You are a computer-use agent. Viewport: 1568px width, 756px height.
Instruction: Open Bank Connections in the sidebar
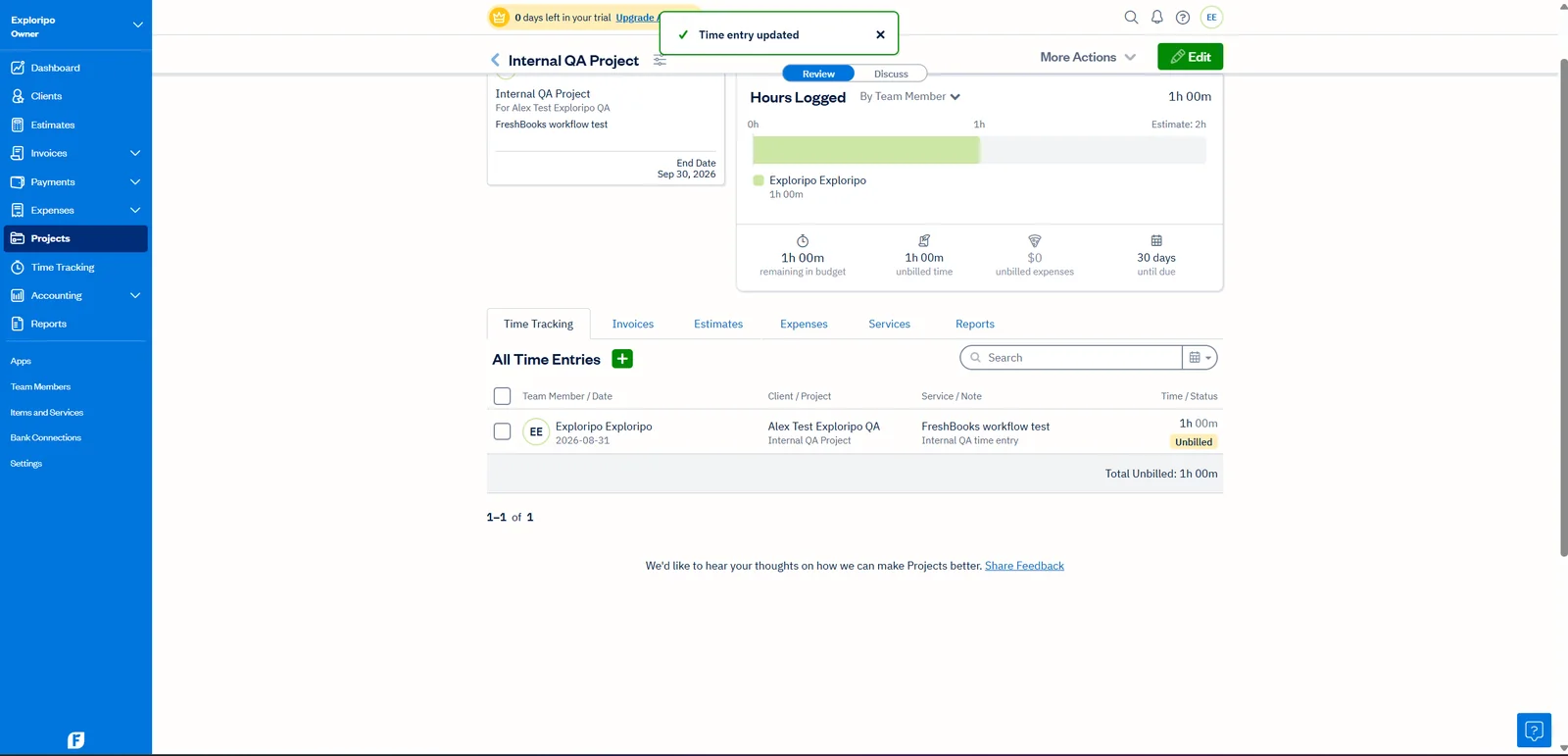[x=46, y=437]
